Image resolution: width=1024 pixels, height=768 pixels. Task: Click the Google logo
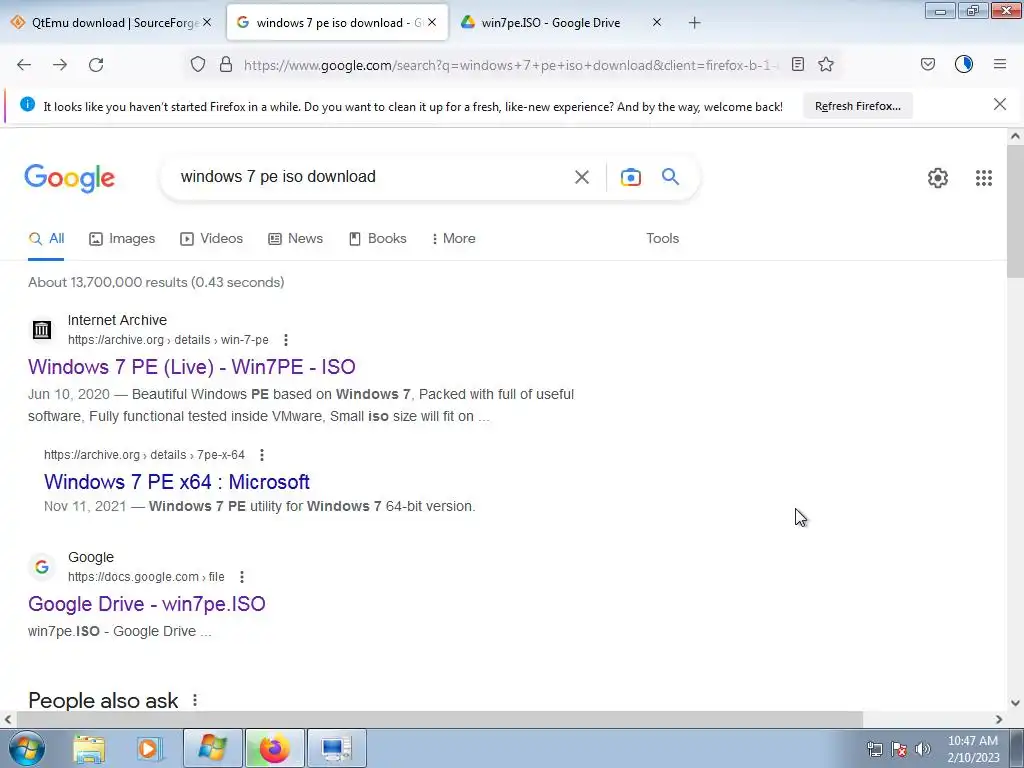coord(70,178)
